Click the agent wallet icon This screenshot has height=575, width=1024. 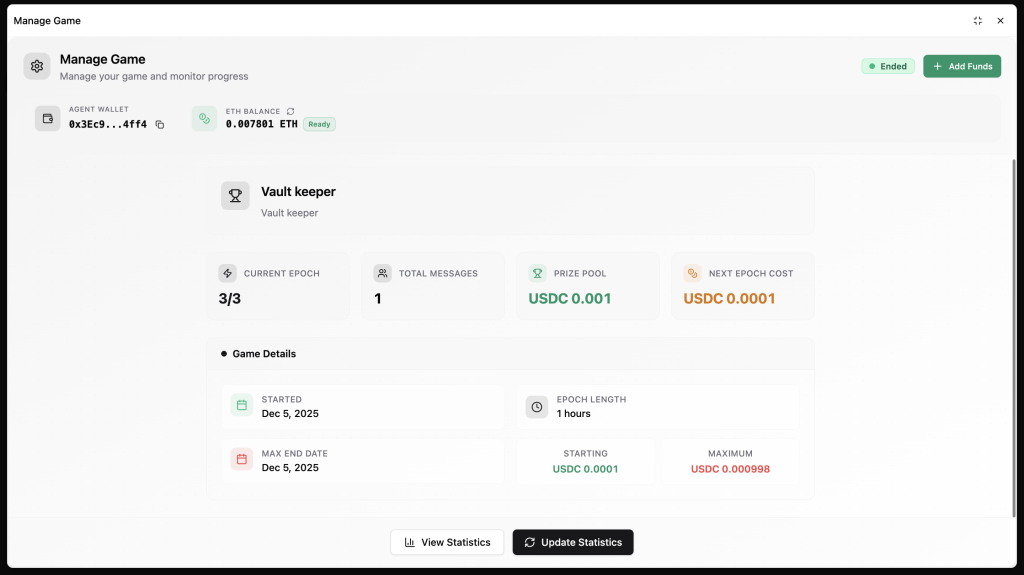tap(48, 118)
